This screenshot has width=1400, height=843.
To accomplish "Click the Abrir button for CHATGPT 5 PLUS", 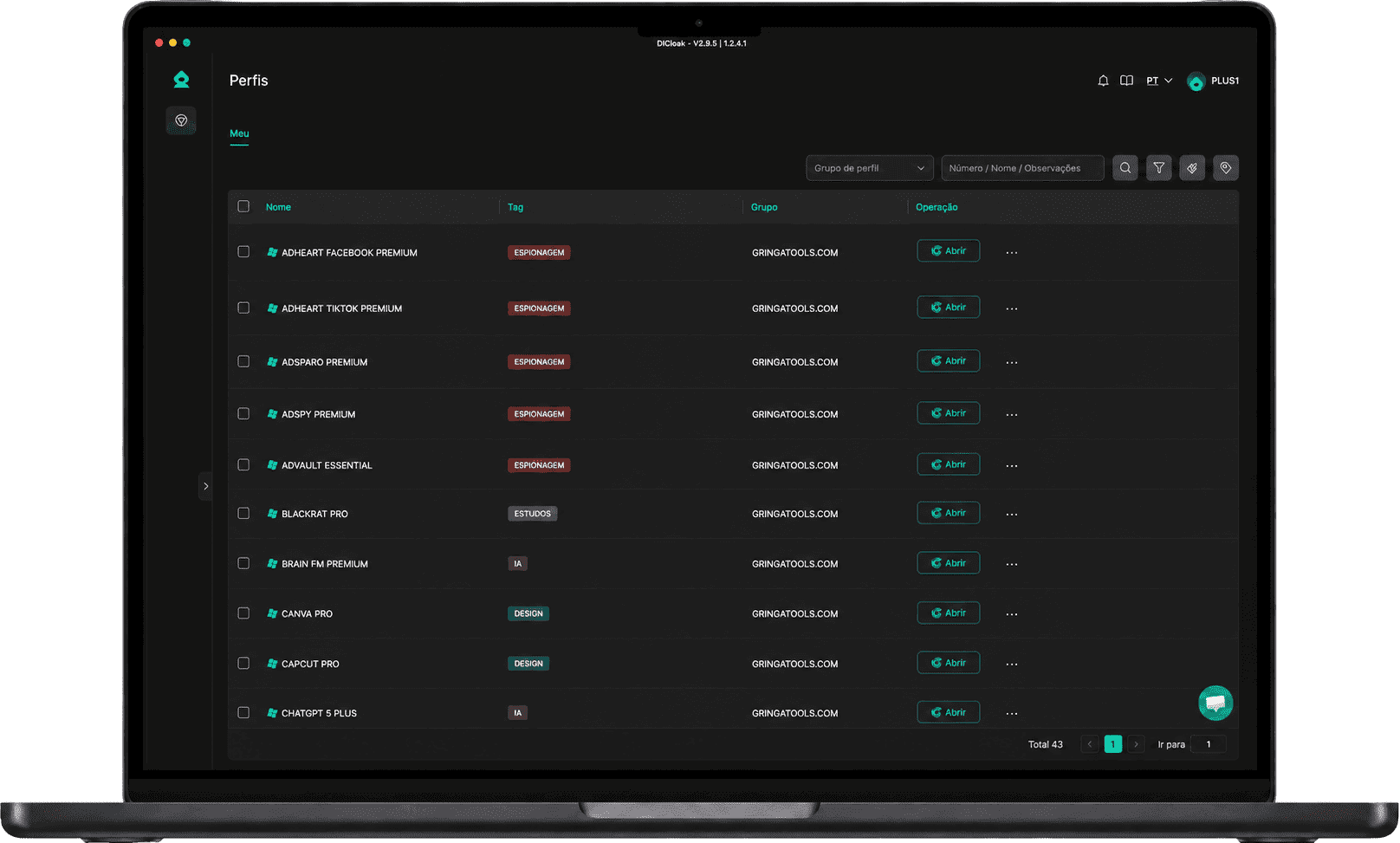I will [x=949, y=712].
